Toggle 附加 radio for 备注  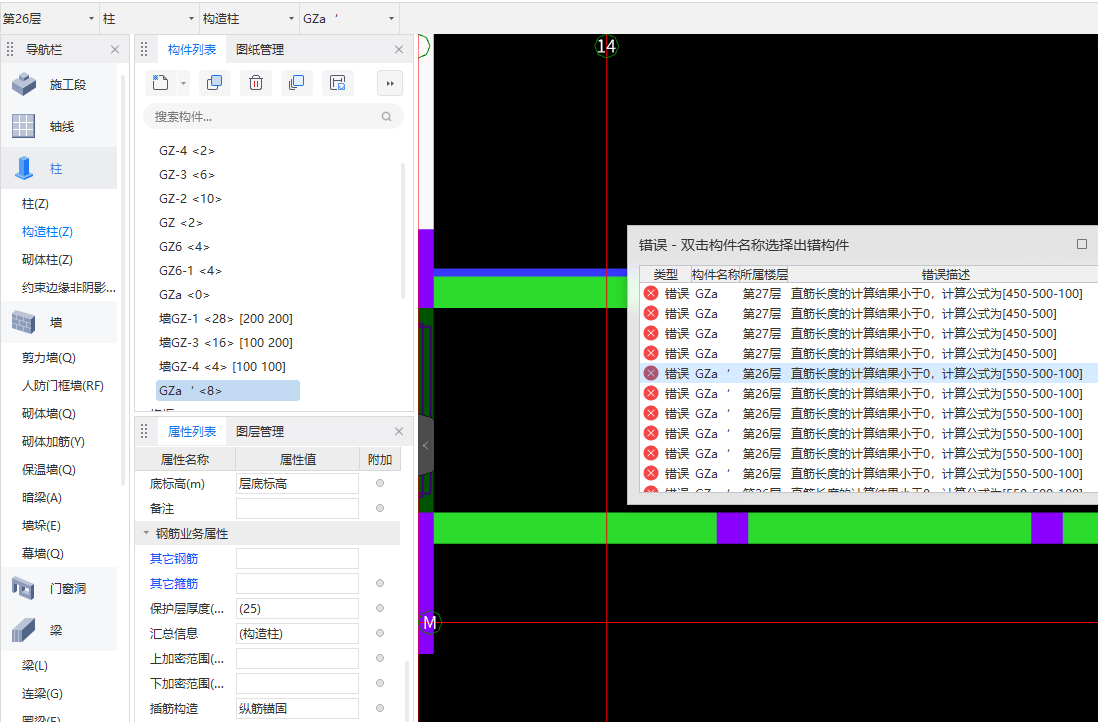pos(380,508)
